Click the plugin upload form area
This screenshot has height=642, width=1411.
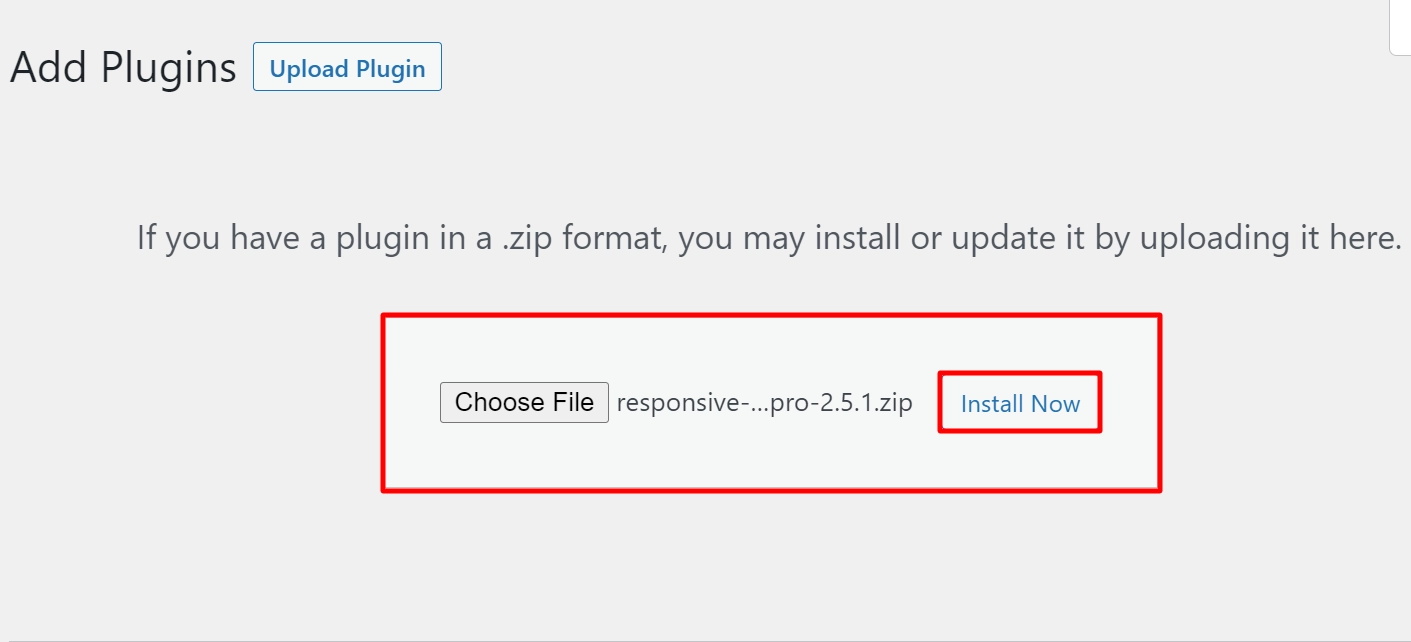coord(770,402)
